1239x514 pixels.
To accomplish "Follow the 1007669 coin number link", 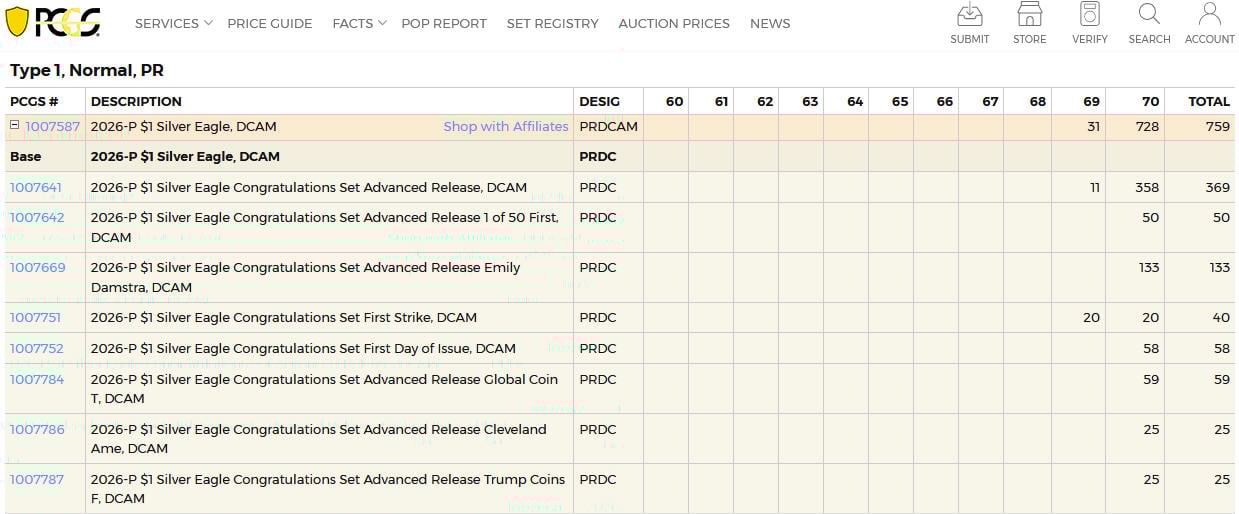I will click(37, 267).
